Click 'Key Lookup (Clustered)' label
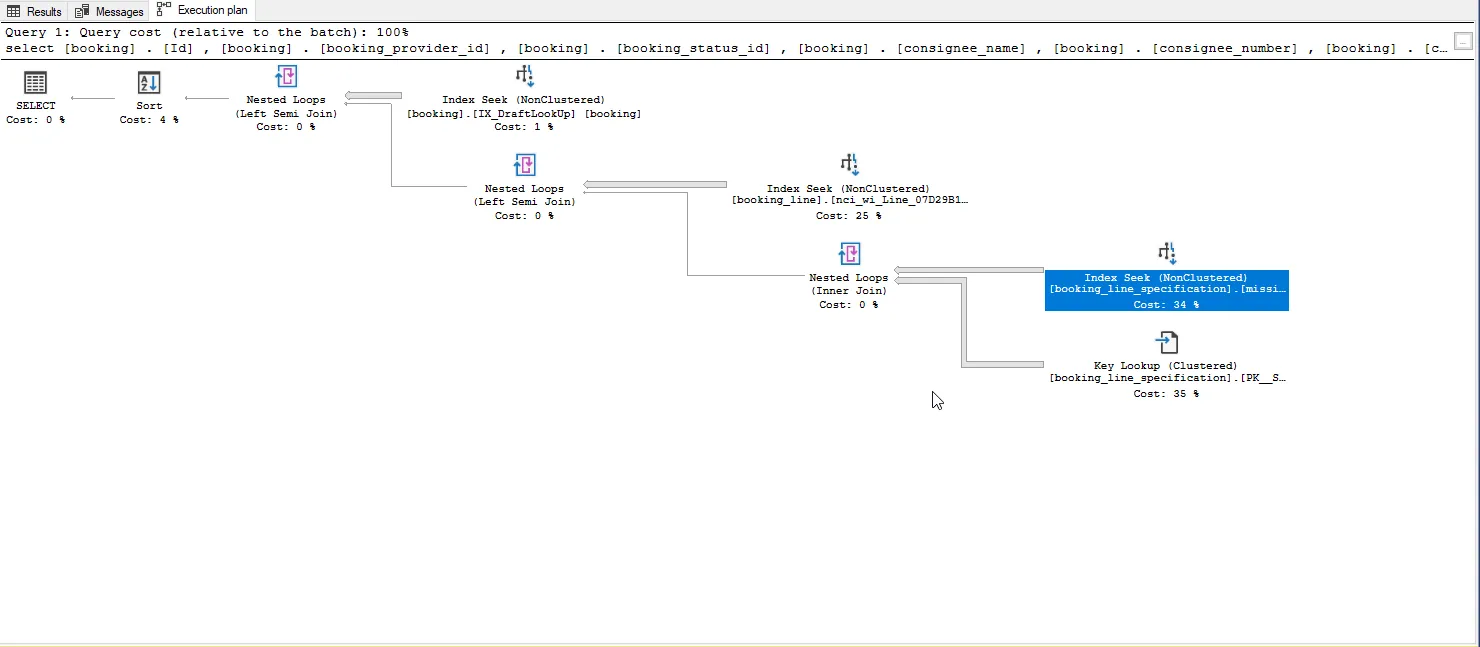Viewport: 1480px width, 647px height. [1166, 366]
